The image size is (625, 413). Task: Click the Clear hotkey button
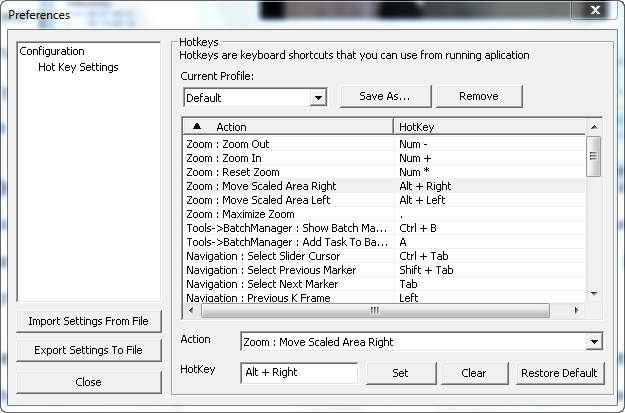(x=474, y=373)
